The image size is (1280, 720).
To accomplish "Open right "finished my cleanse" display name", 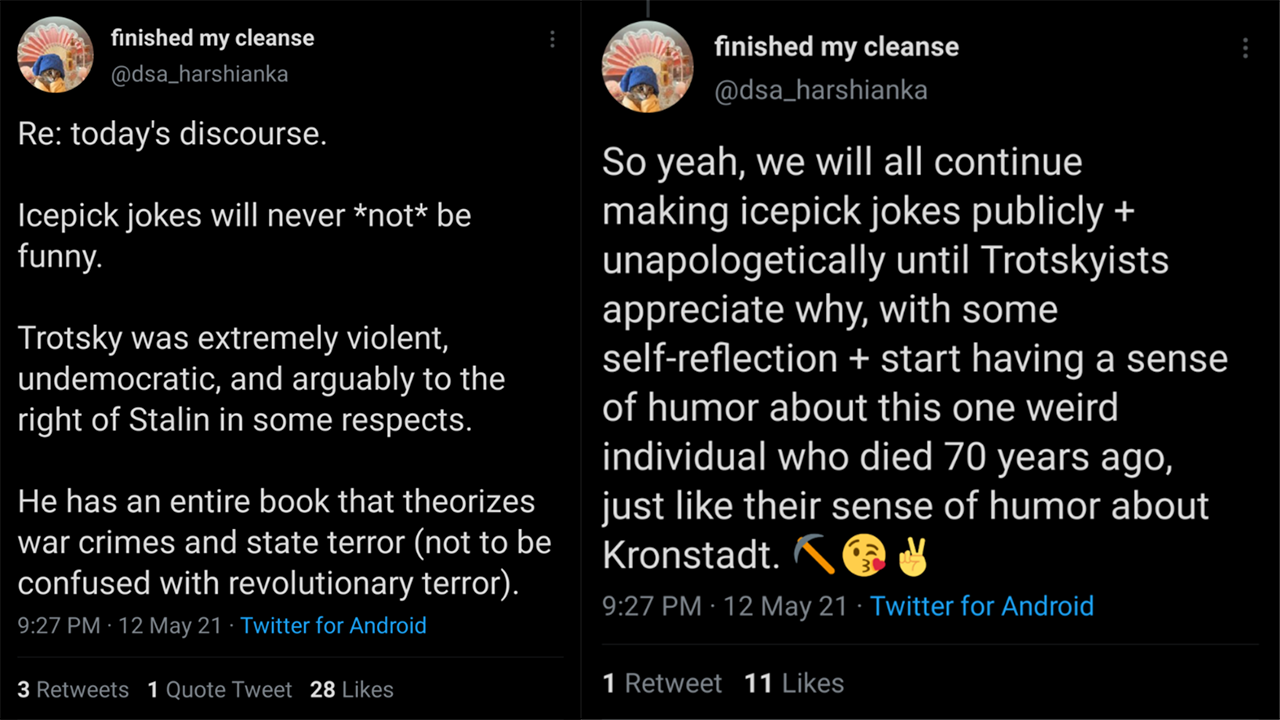I will click(836, 47).
